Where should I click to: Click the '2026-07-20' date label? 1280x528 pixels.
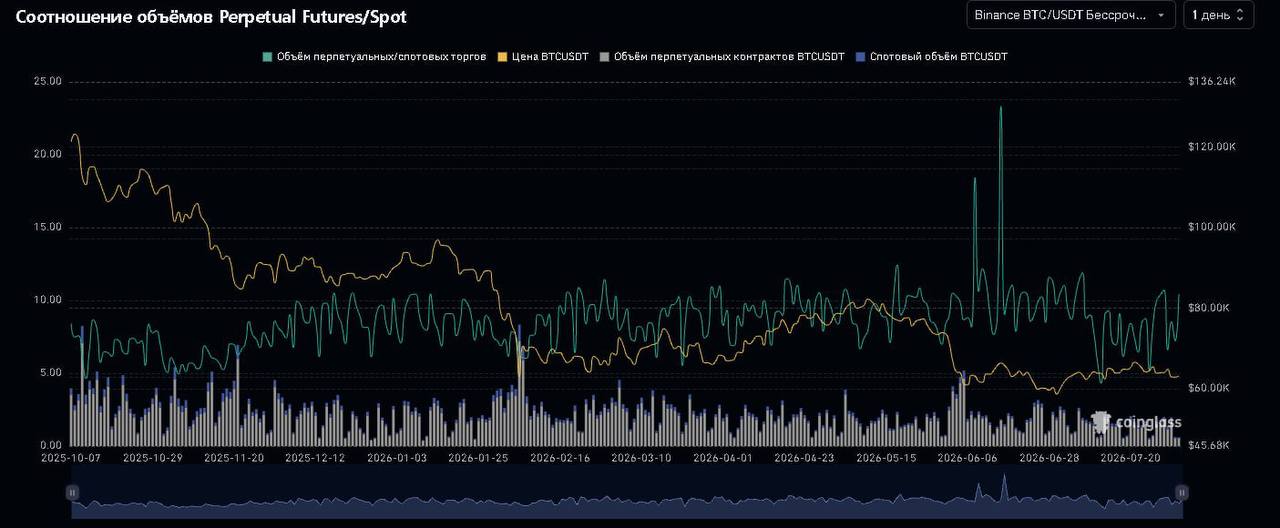pos(1131,457)
